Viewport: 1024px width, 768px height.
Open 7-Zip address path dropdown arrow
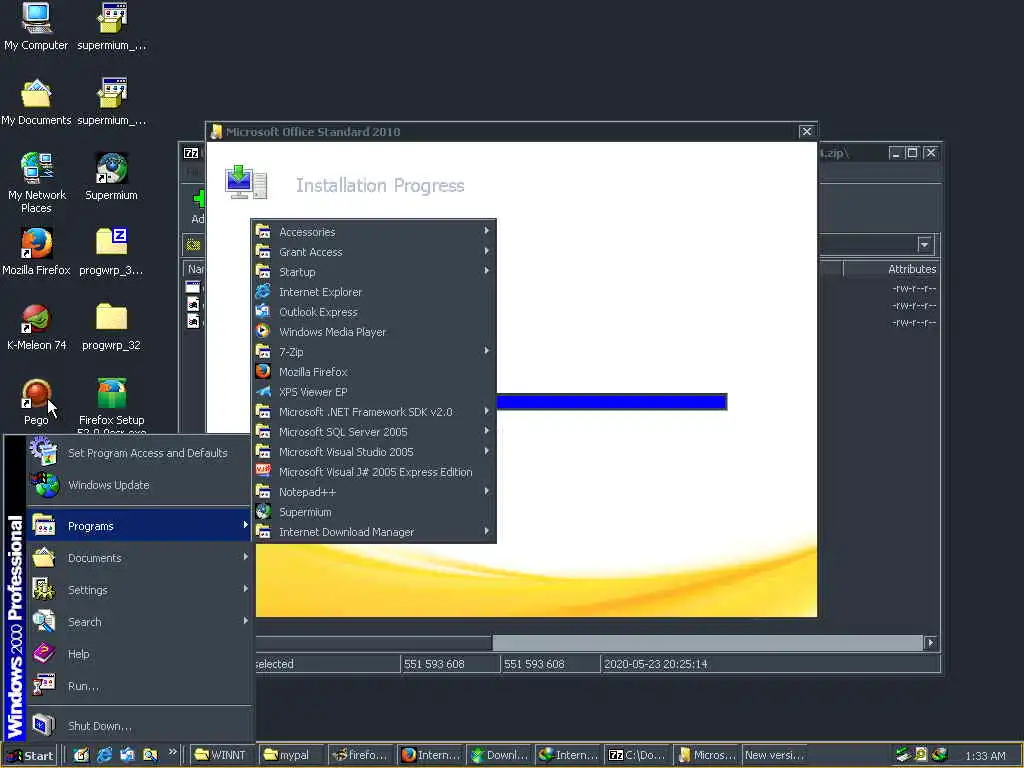point(925,245)
